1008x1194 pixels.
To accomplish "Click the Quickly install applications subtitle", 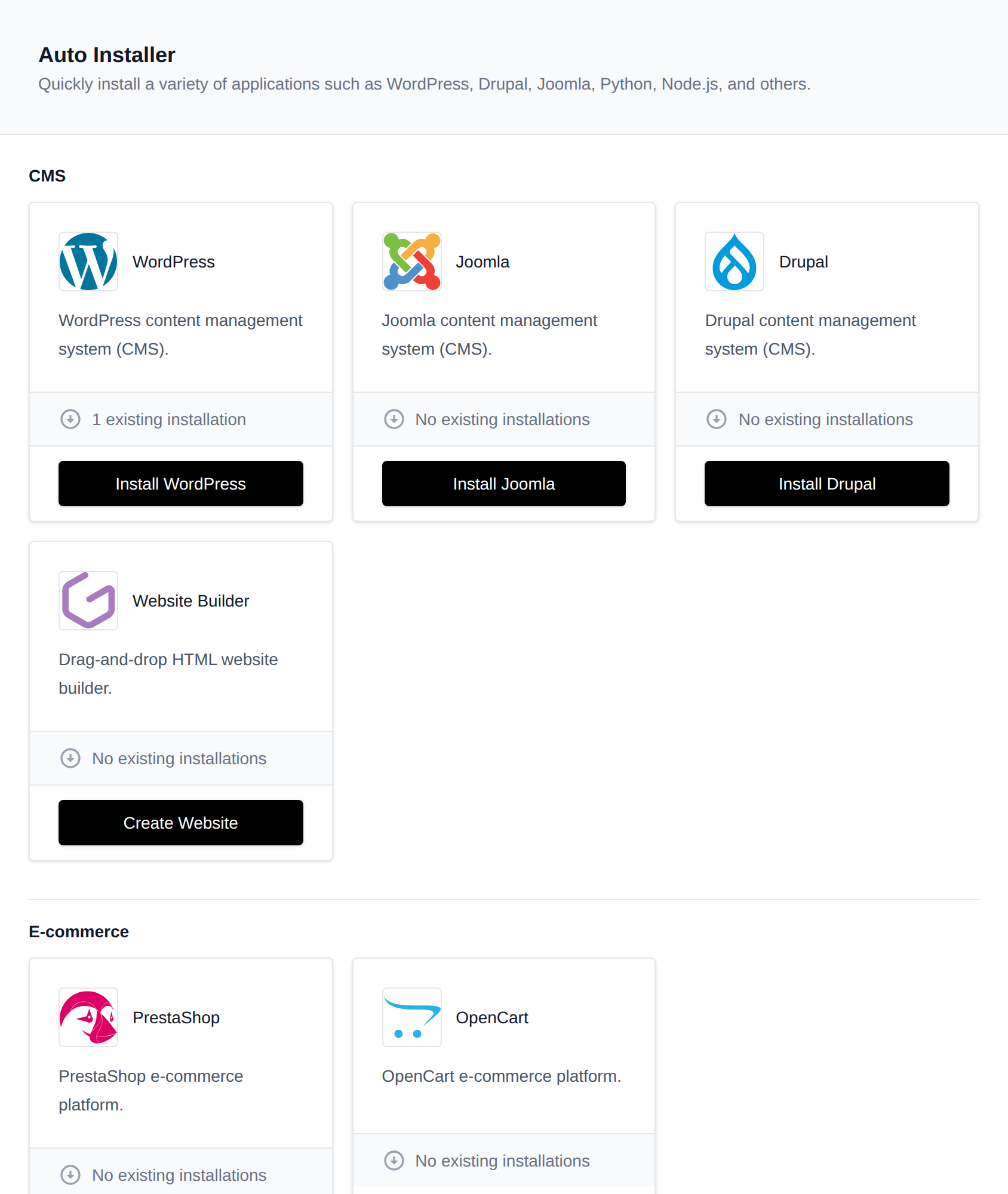I will tap(425, 84).
